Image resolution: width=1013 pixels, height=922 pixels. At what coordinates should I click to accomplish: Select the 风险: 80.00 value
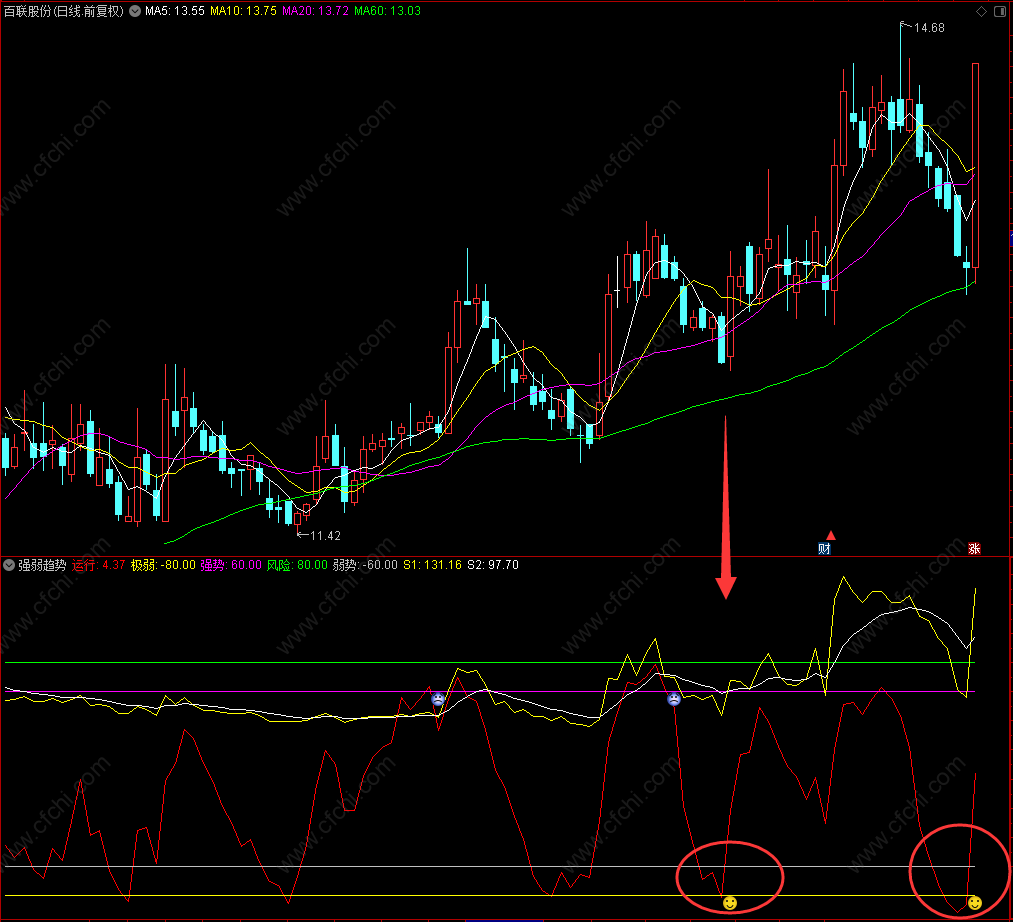(x=297, y=565)
